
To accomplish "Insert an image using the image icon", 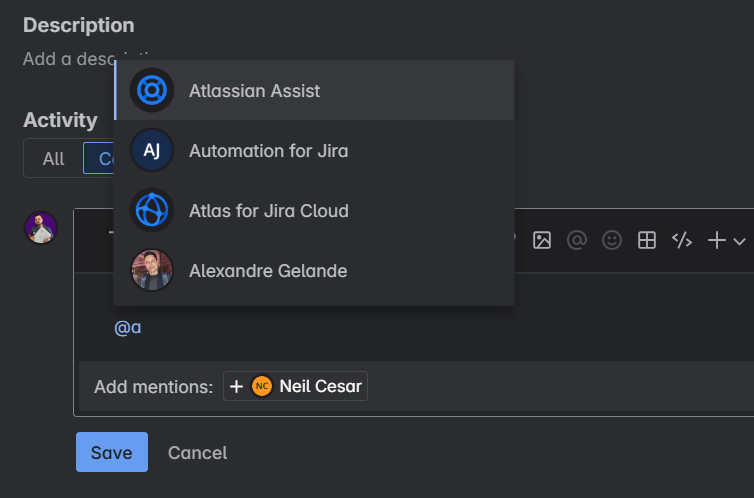I will pos(542,240).
